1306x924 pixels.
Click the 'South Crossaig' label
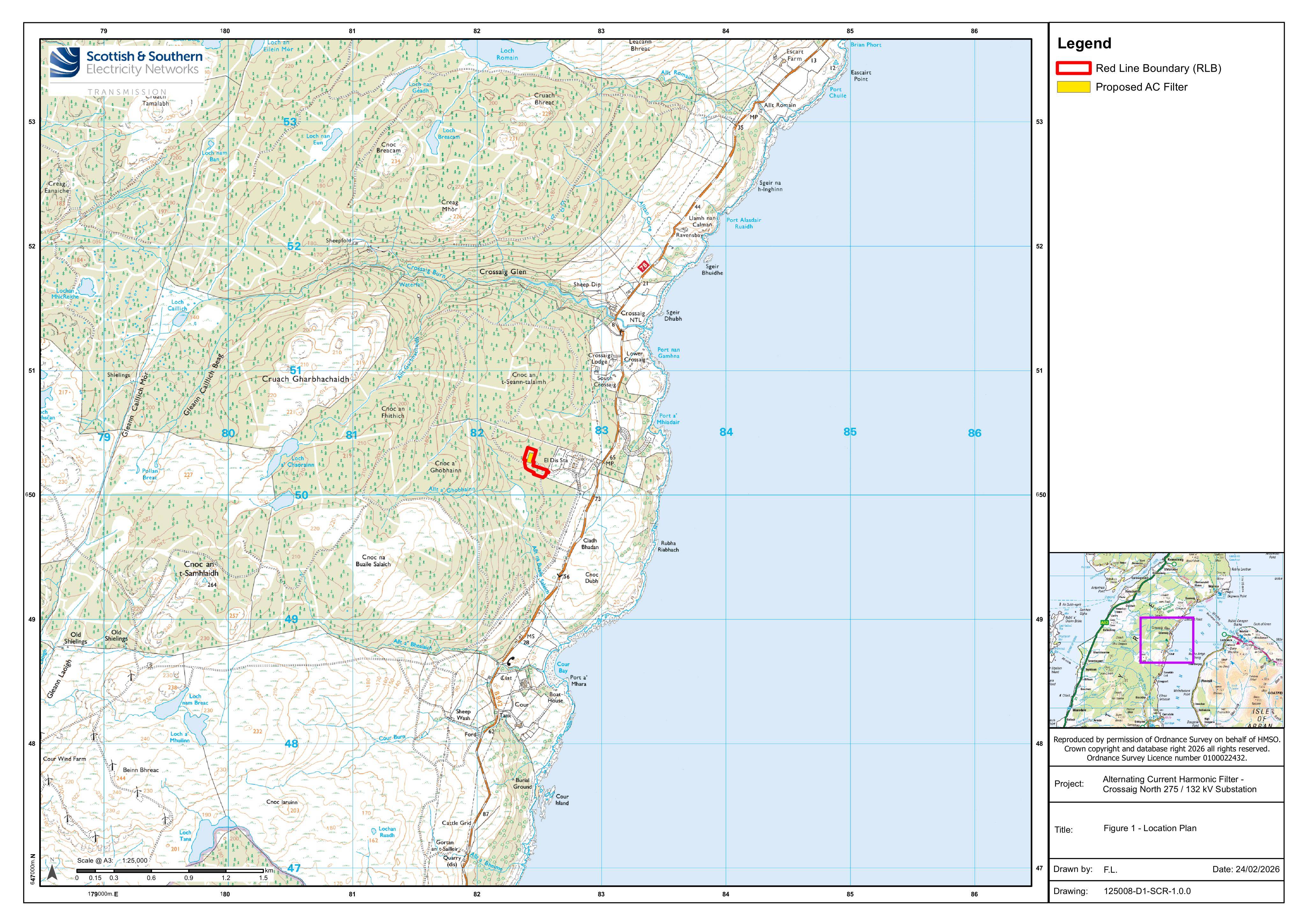click(605, 381)
